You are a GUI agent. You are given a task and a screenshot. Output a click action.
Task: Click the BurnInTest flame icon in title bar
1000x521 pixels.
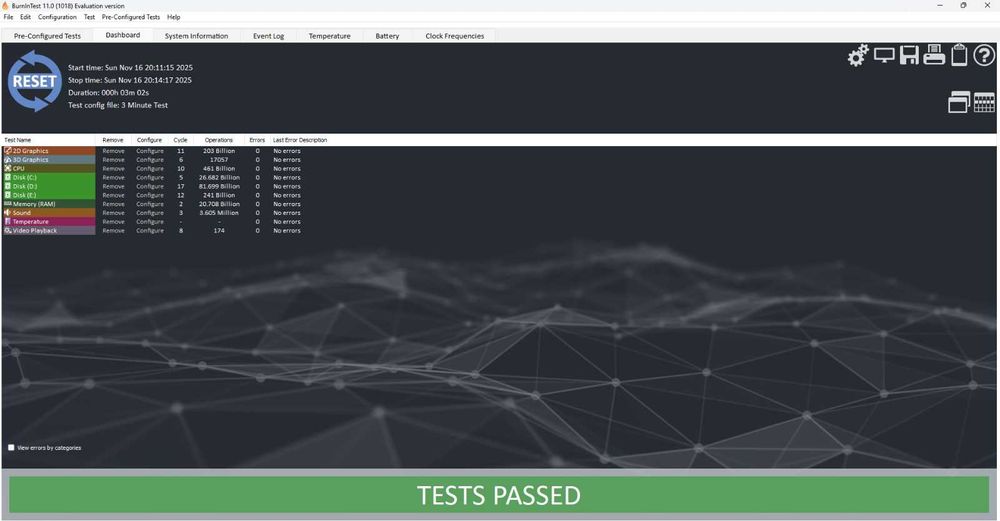click(6, 6)
